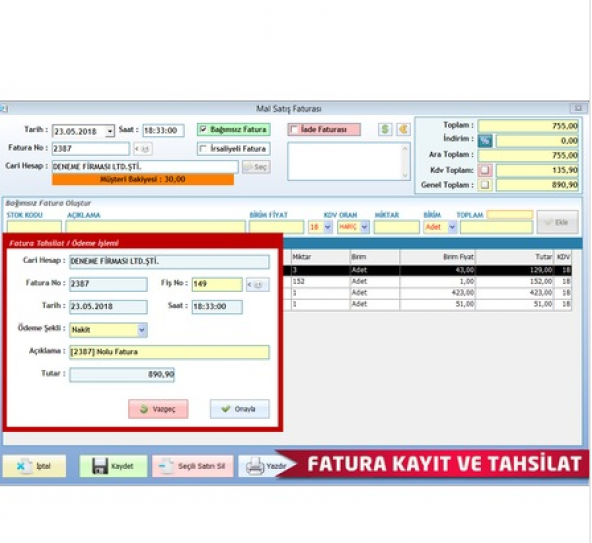Click the Birim Fiyat column header

click(x=438, y=257)
